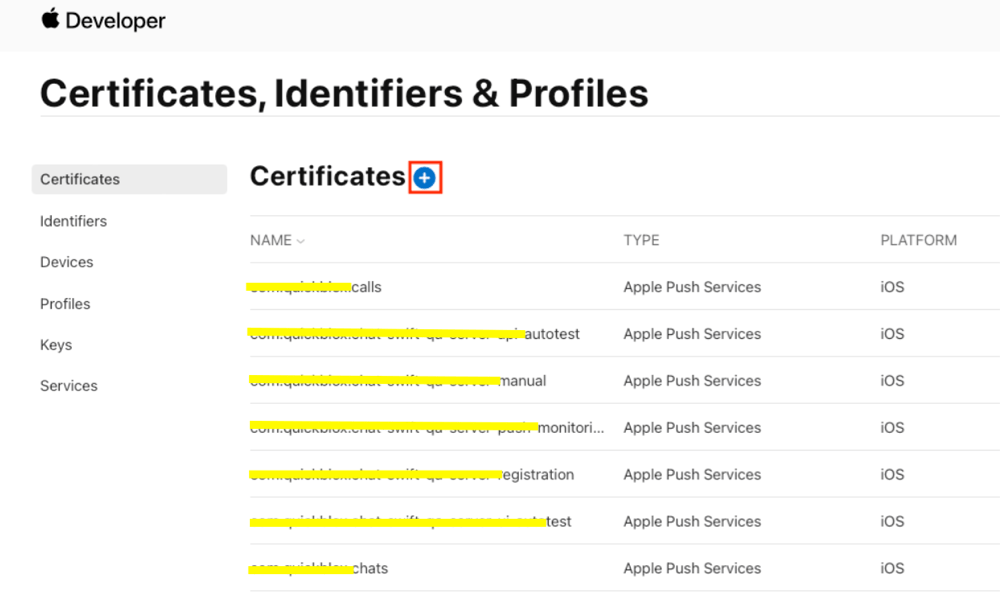The width and height of the screenshot is (1000, 600).
Task: Click the blue plus add-certificate icon
Action: coord(425,178)
